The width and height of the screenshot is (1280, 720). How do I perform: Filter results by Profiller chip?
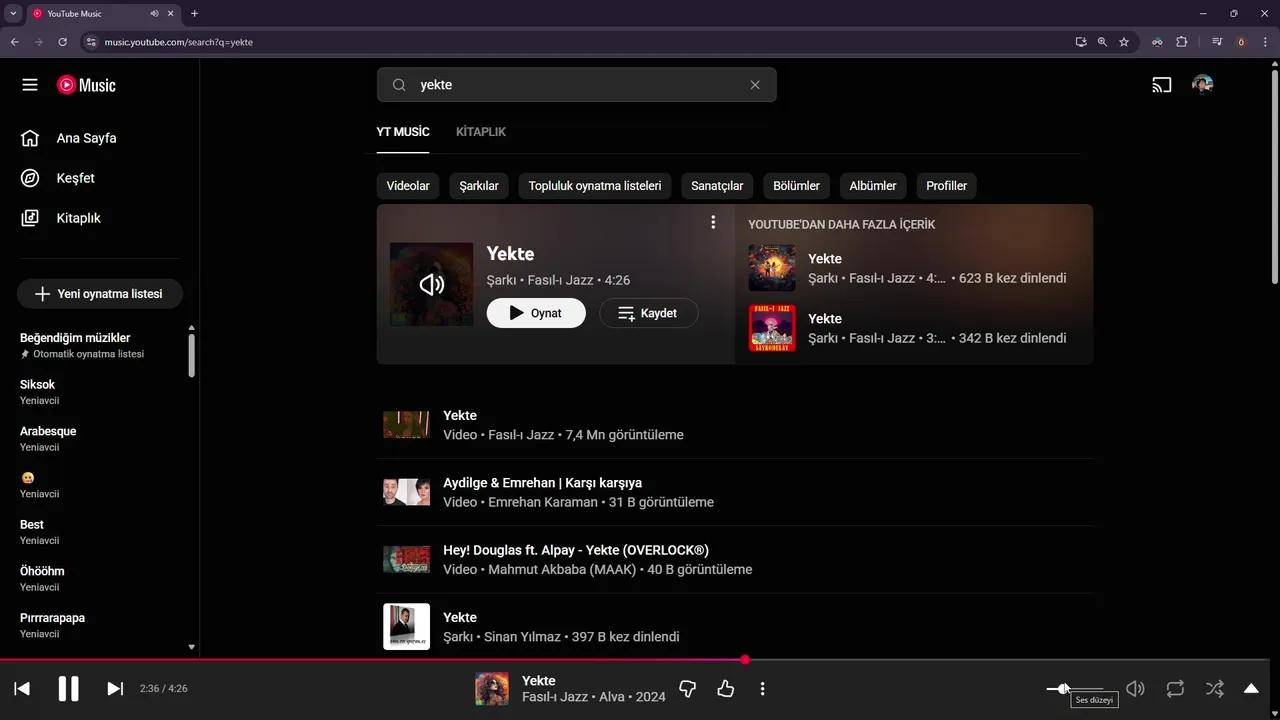tap(946, 186)
